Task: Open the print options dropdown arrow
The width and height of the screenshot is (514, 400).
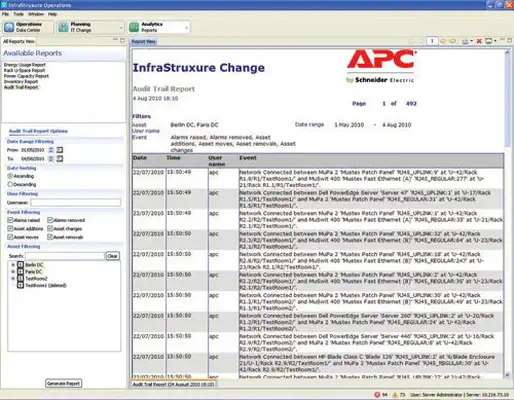Action: 471,41
